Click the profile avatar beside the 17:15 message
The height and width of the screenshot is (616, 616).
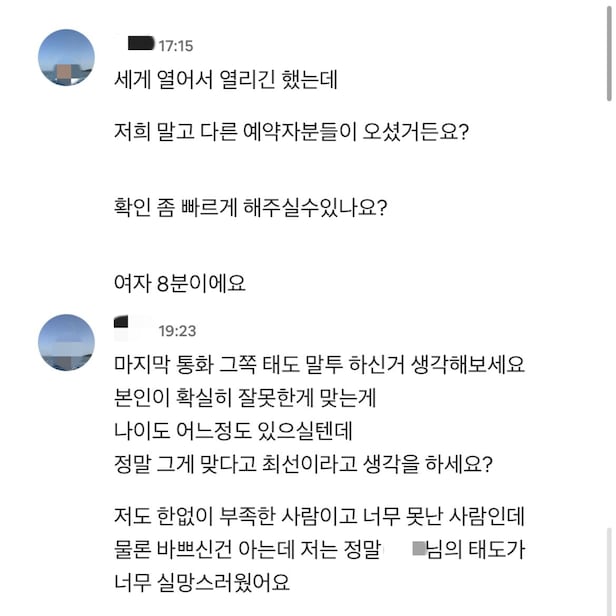point(66,58)
